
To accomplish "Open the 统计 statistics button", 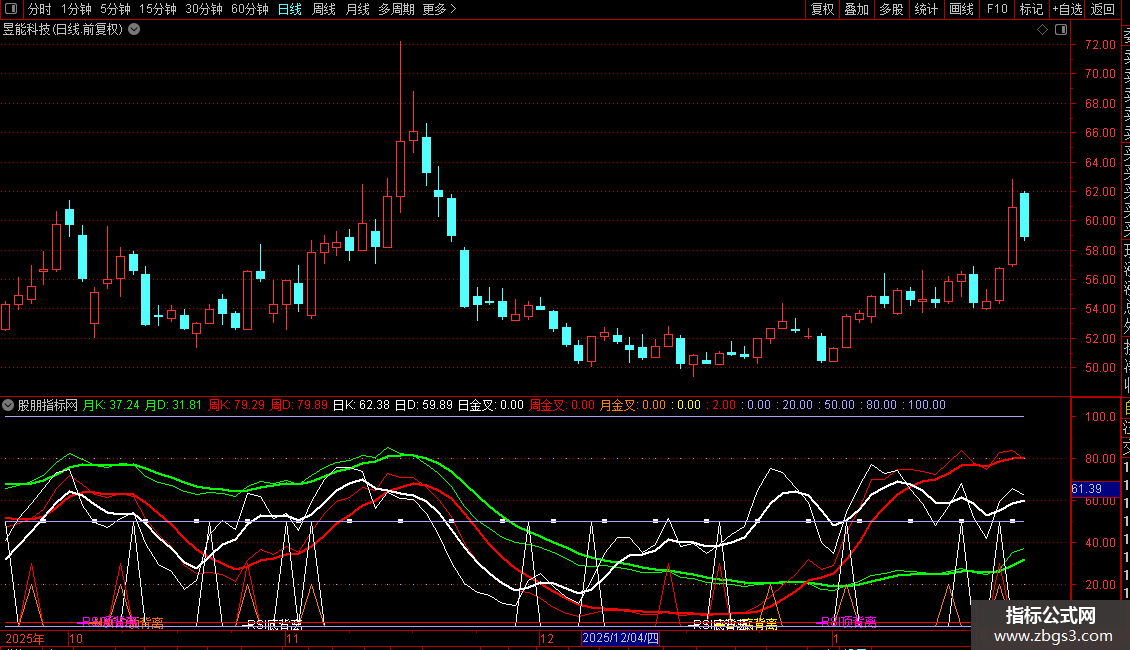I will (x=926, y=9).
